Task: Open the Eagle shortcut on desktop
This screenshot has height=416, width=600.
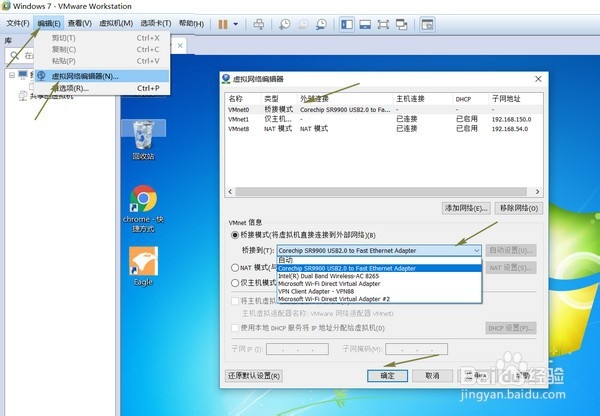Action: pyautogui.click(x=143, y=267)
